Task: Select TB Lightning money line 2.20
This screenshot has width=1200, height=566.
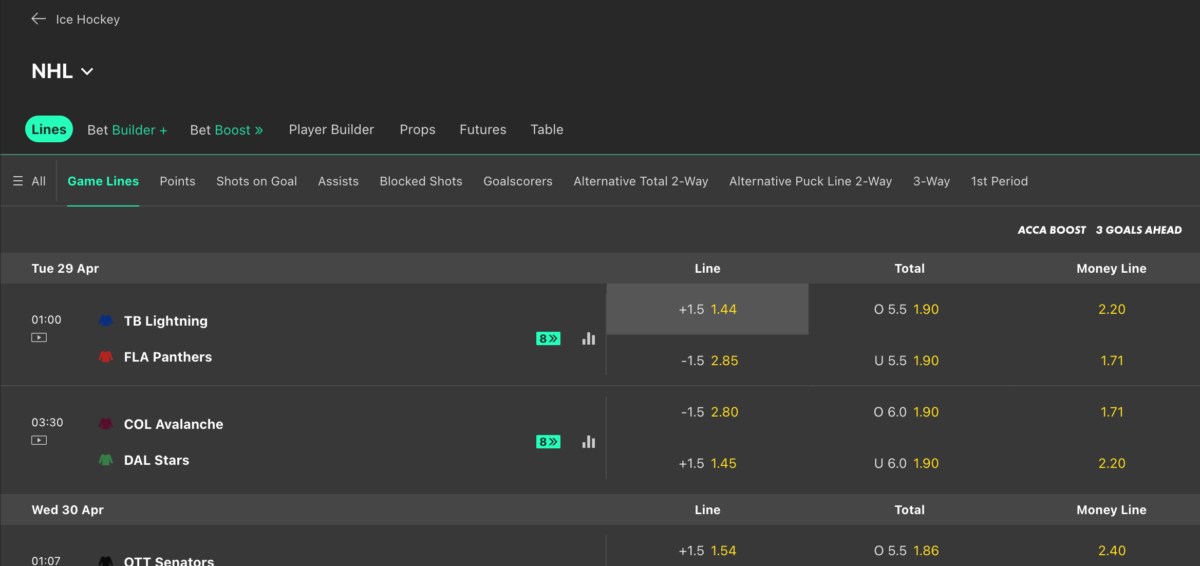Action: [1111, 309]
